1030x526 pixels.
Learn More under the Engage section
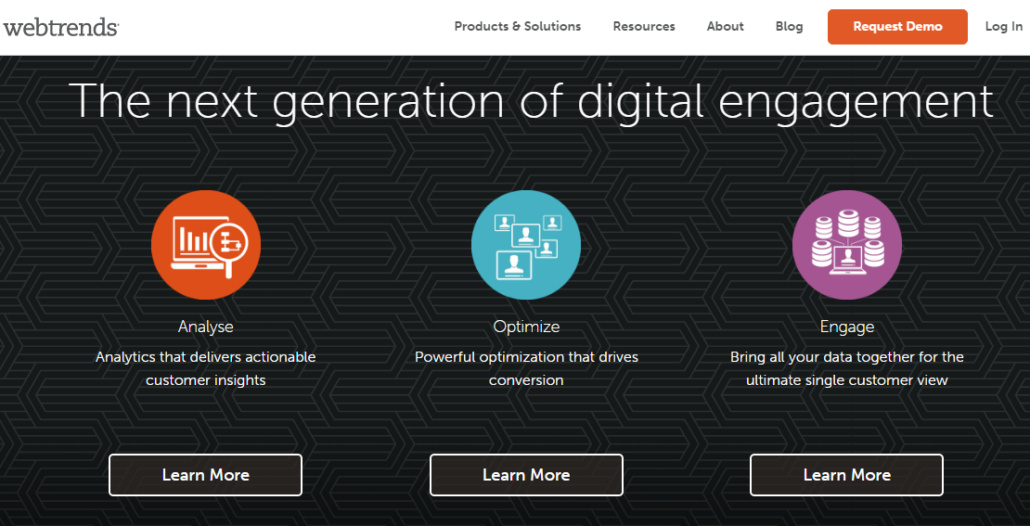847,475
